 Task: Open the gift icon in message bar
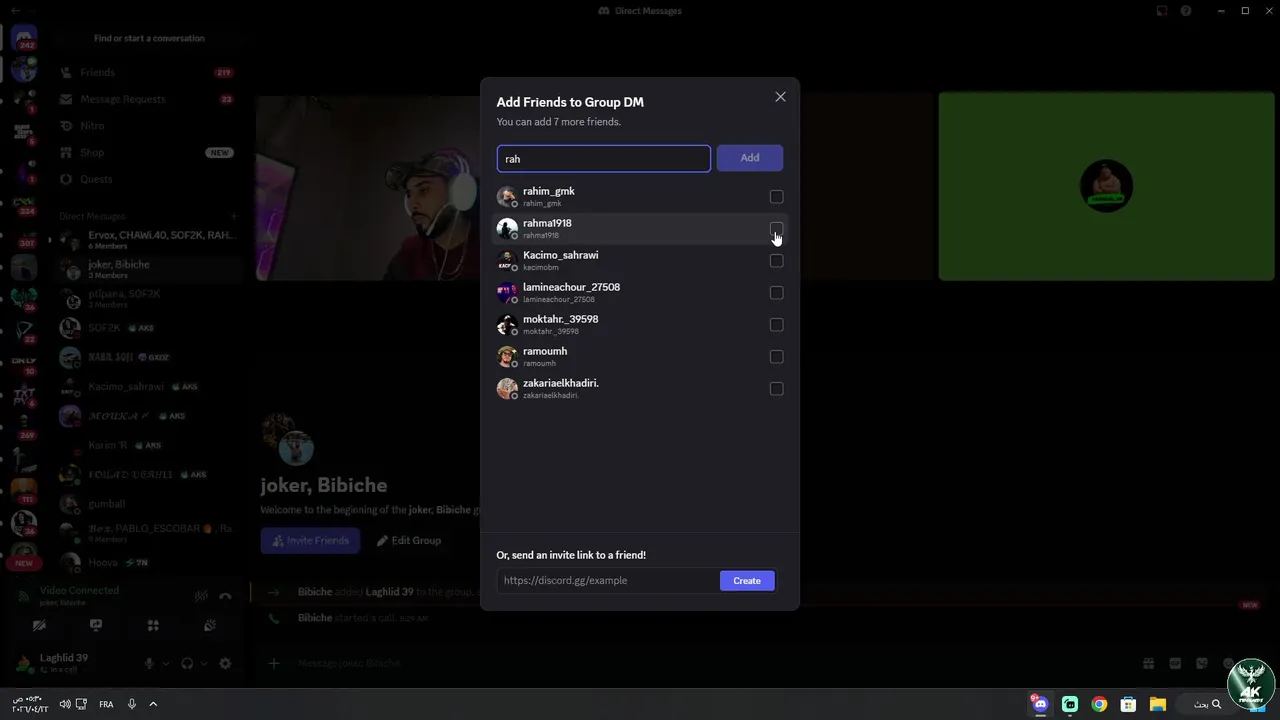(1149, 663)
